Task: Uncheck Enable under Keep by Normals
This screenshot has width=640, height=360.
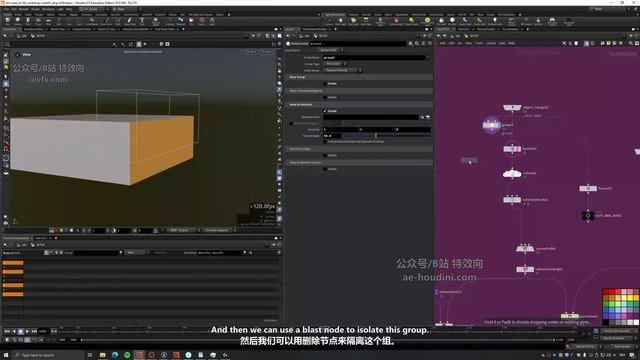Action: pyautogui.click(x=325, y=111)
